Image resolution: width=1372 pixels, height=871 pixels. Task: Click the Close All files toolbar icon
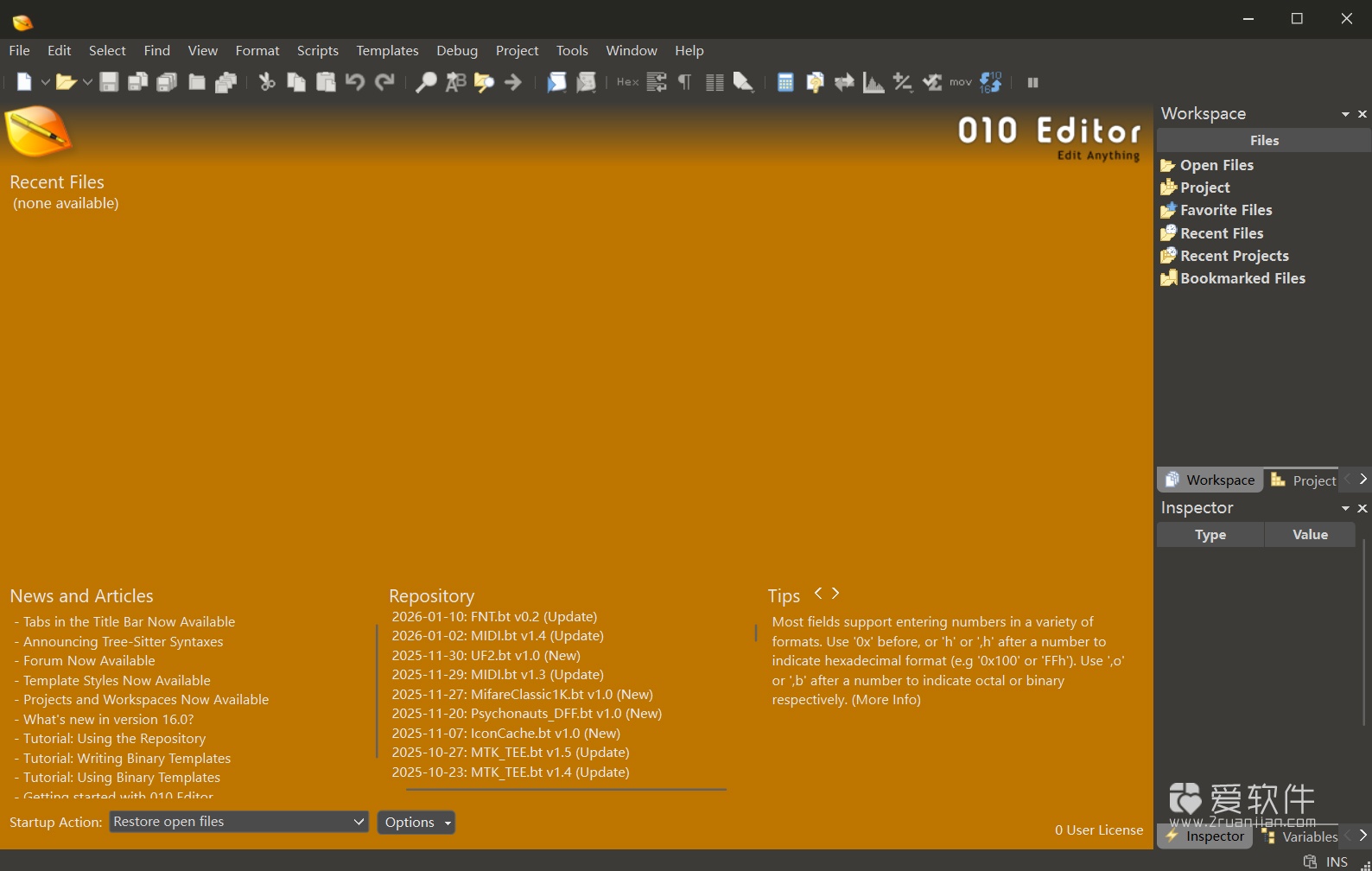(226, 82)
